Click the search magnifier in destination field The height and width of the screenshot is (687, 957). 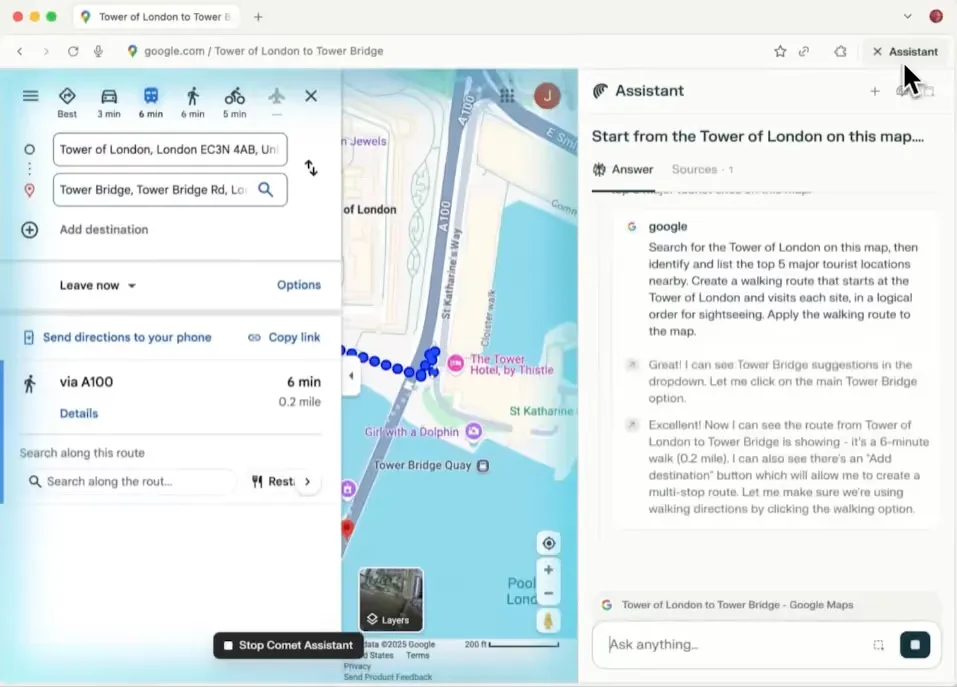point(265,190)
